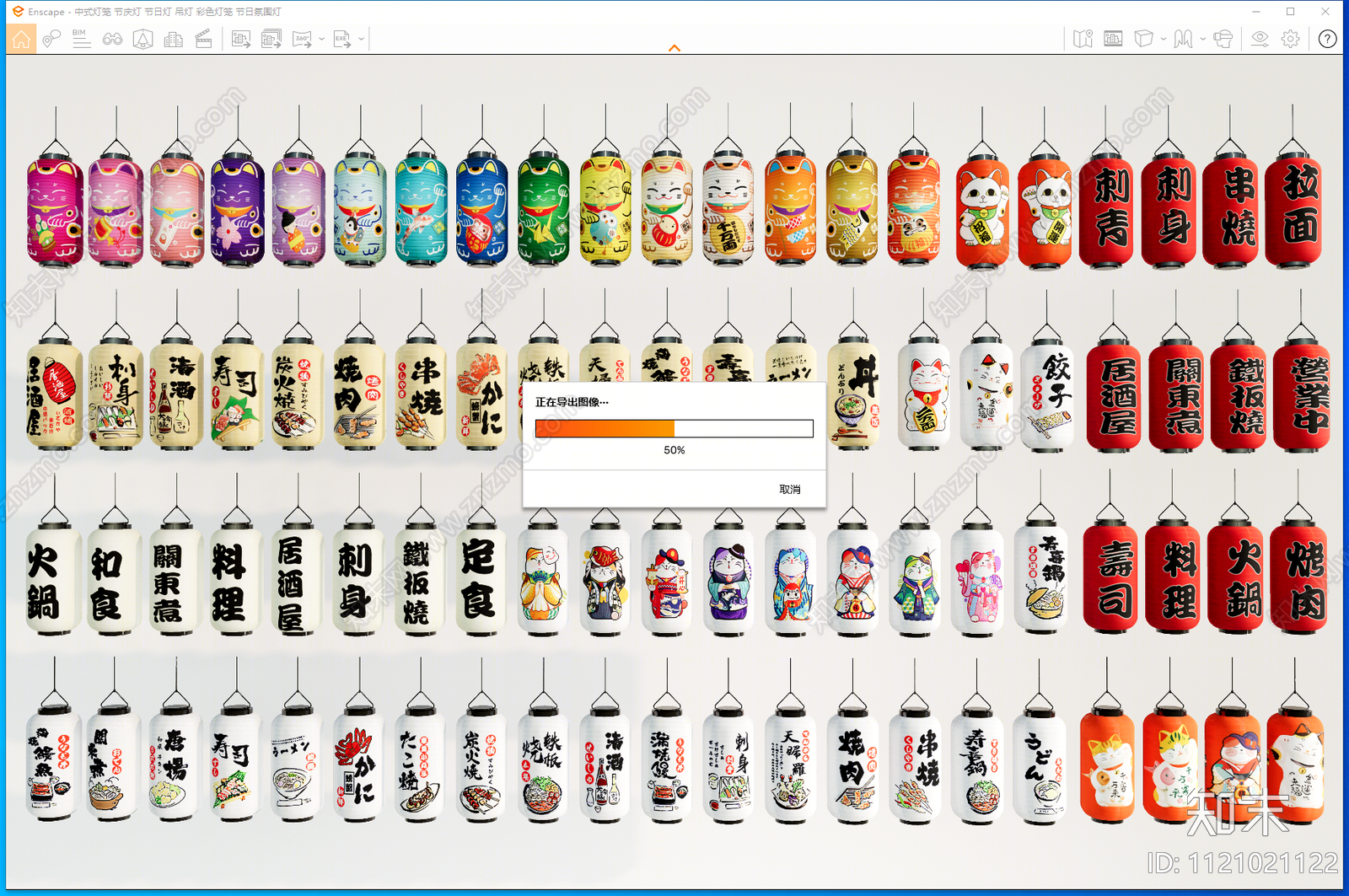This screenshot has width=1349, height=896.
Task: Select the red 營業中 lantern
Action: coord(1303,396)
